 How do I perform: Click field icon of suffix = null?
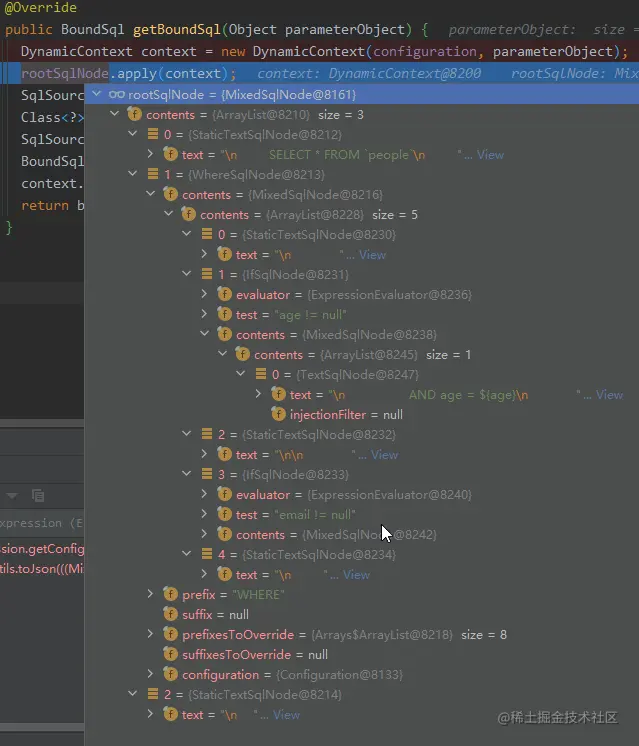coord(170,614)
